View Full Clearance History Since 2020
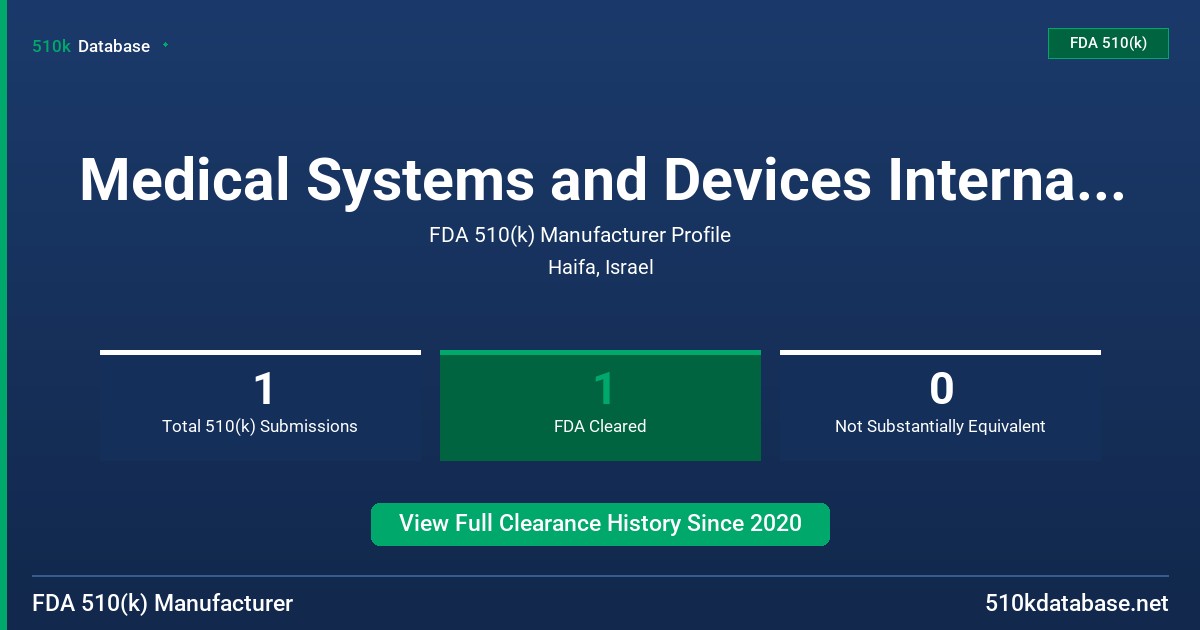This screenshot has width=1200, height=630. (600, 524)
